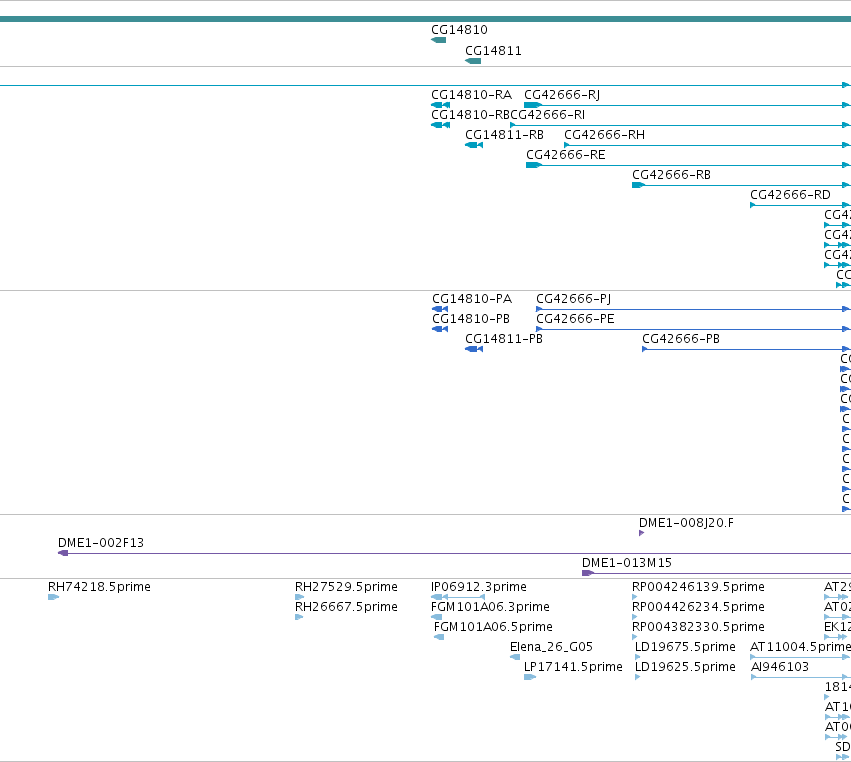Click the DME1-013M15 clone start block
The image size is (851, 762).
click(588, 573)
